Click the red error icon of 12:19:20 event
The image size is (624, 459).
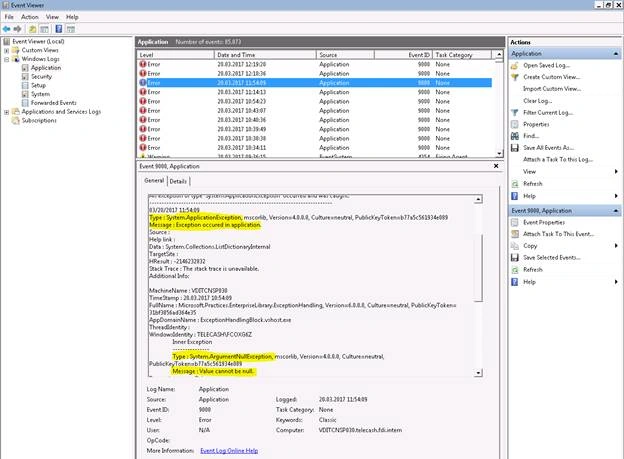click(143, 64)
